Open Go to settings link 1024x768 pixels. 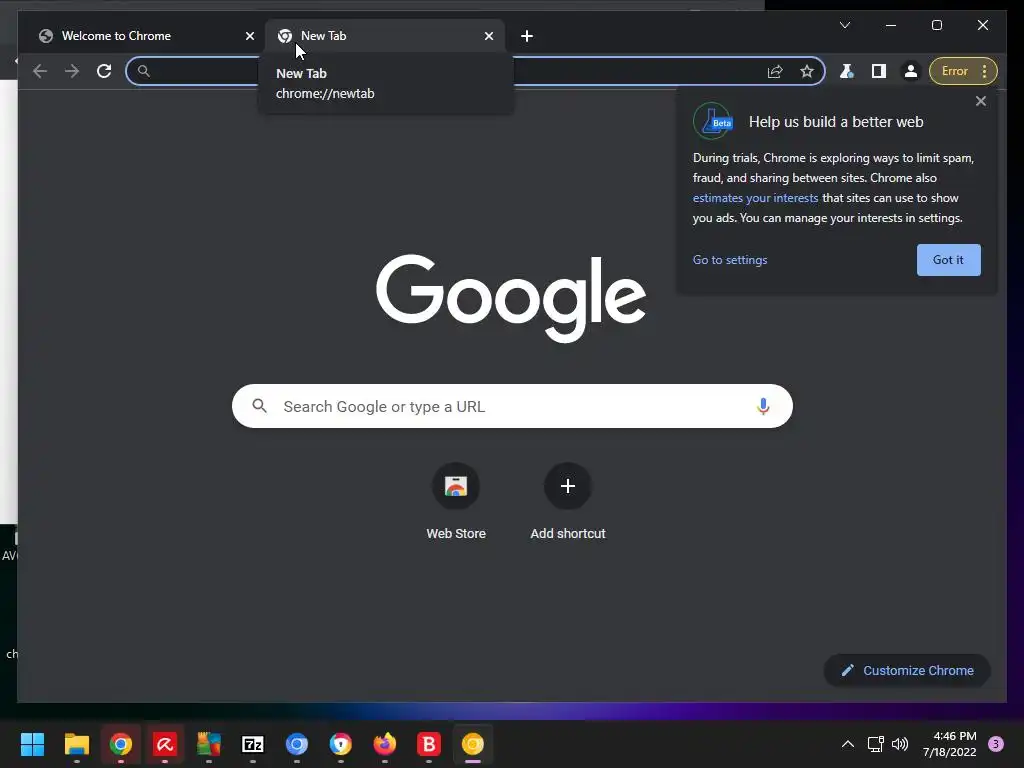point(729,260)
